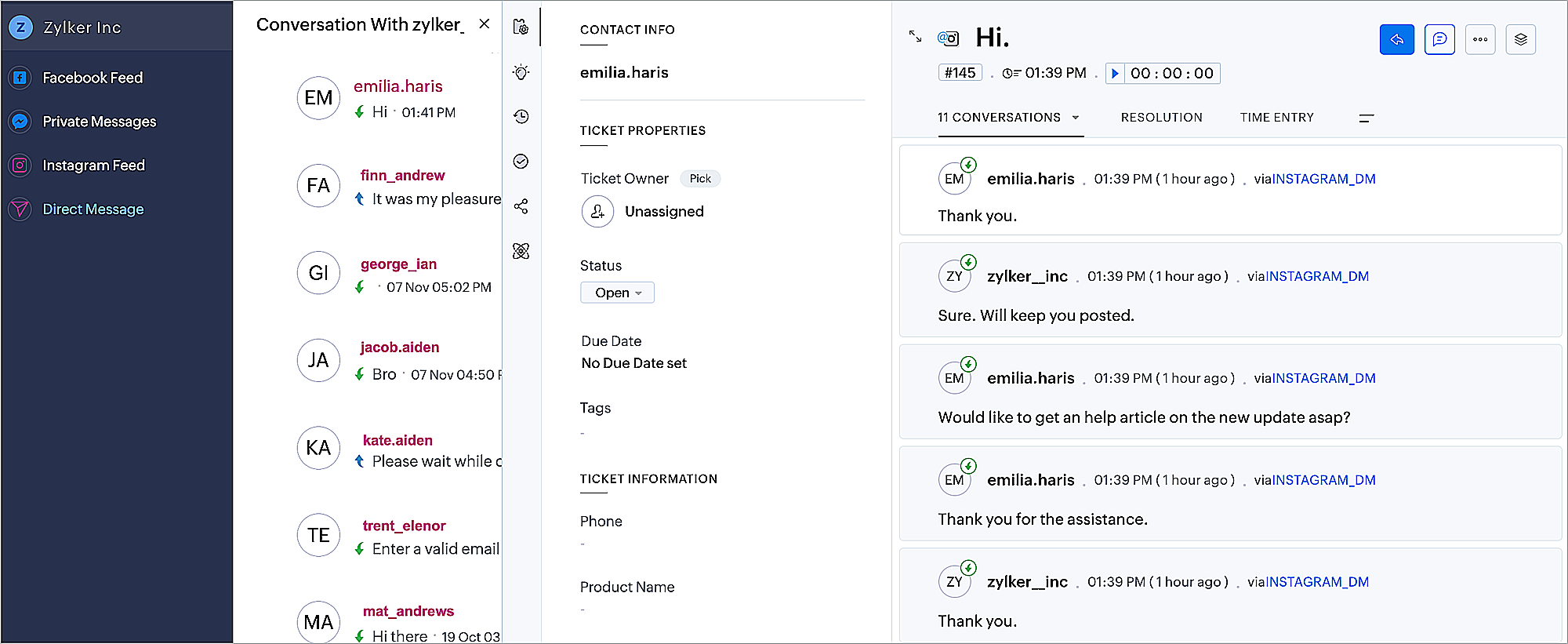This screenshot has width=1568, height=644.
Task: Click the blue reply arrow button
Action: coord(1396,39)
